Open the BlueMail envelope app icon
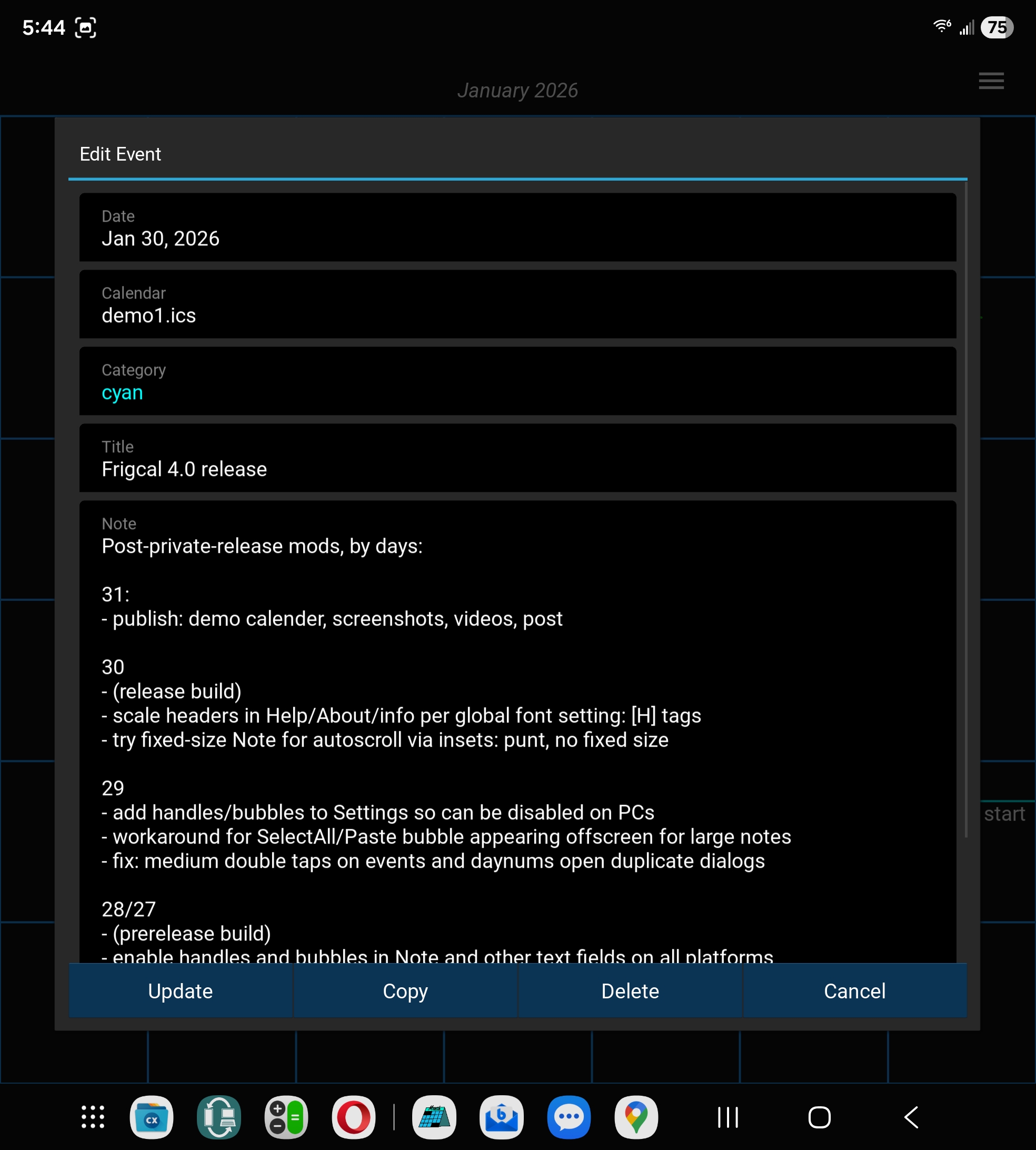The height and width of the screenshot is (1150, 1036). click(x=502, y=1117)
